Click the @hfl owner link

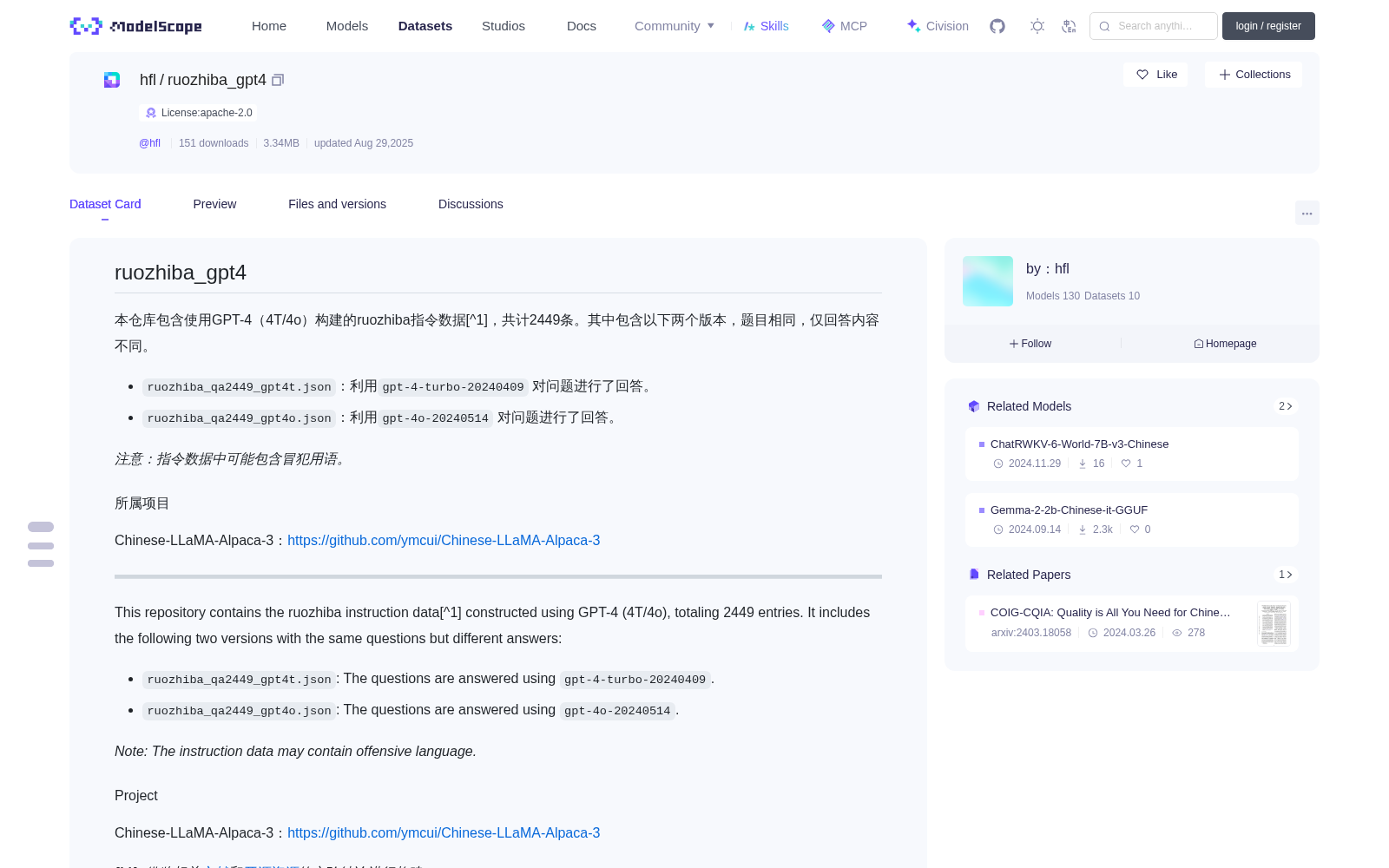pos(149,143)
